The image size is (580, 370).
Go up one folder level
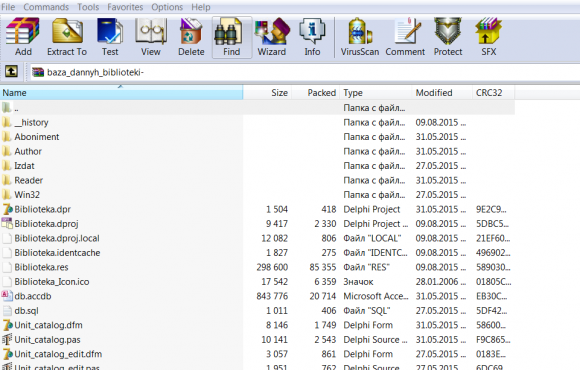tap(11, 71)
